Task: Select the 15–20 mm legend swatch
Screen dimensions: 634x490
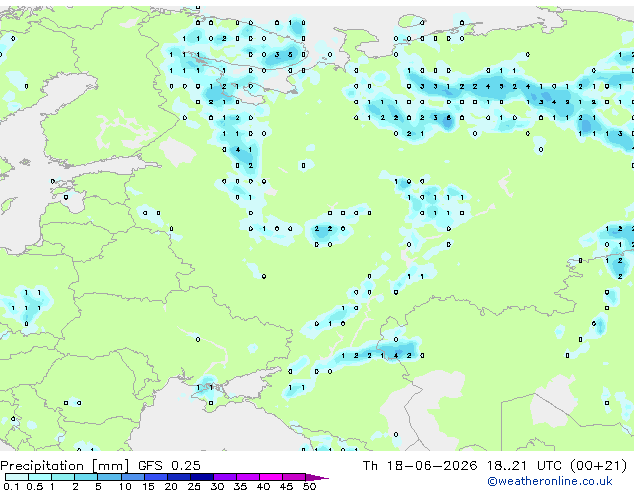Action: [155, 477]
